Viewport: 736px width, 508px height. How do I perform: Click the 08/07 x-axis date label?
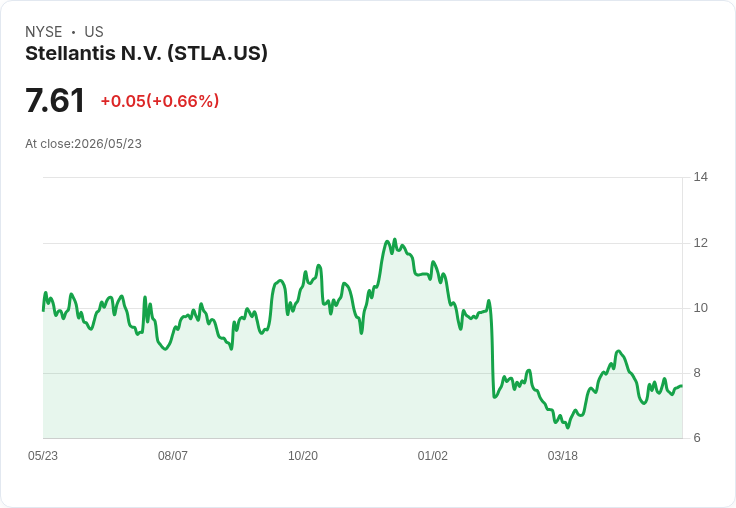pos(173,455)
